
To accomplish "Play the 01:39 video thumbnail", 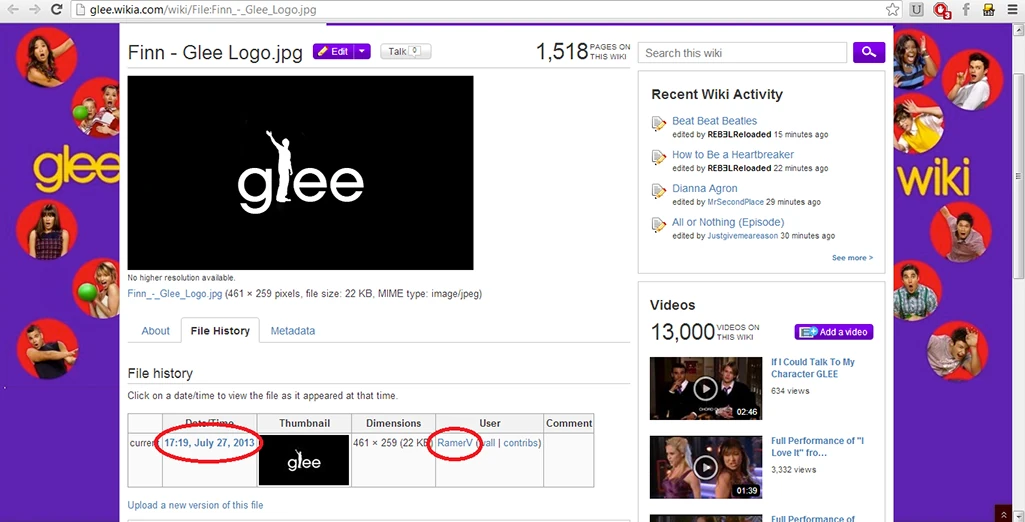I will (705, 466).
